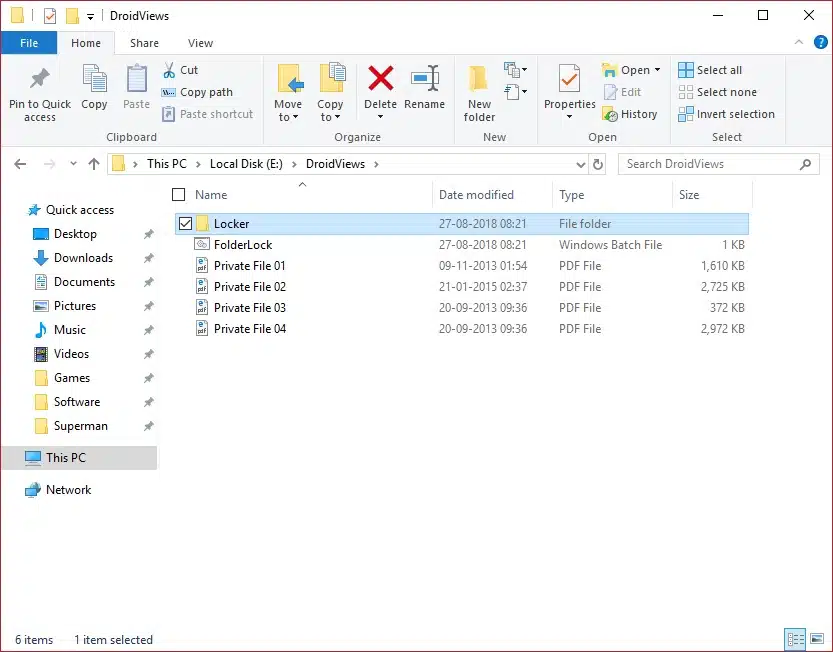833x652 pixels.
Task: Click the red Delete icon in ribbon
Action: (380, 80)
